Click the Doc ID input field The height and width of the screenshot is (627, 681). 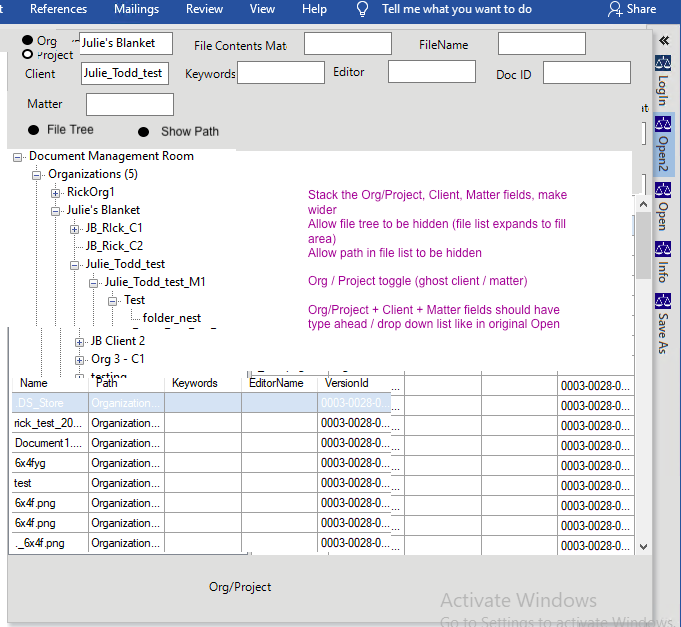coord(587,72)
